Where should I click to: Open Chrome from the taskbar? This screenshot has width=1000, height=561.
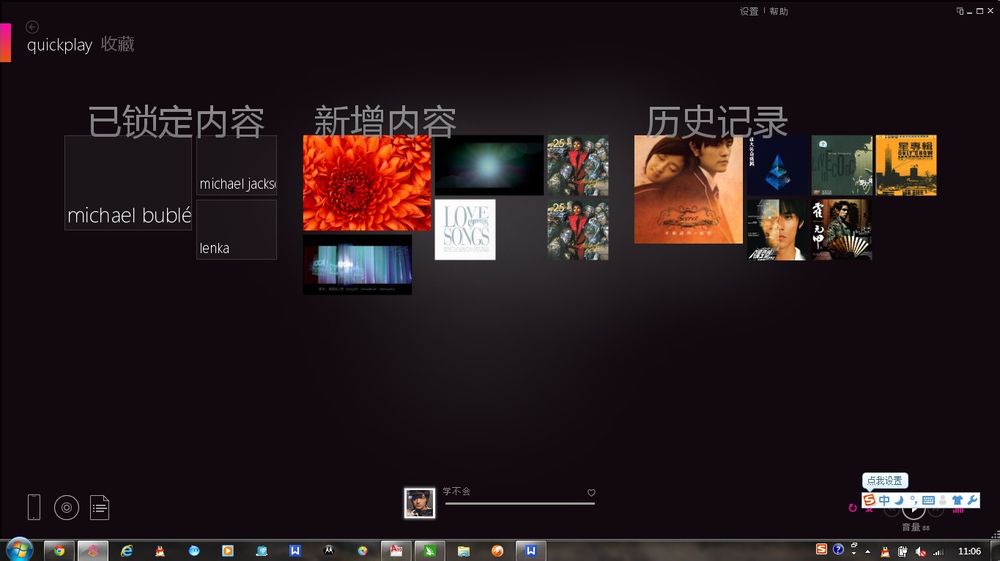[x=59, y=551]
